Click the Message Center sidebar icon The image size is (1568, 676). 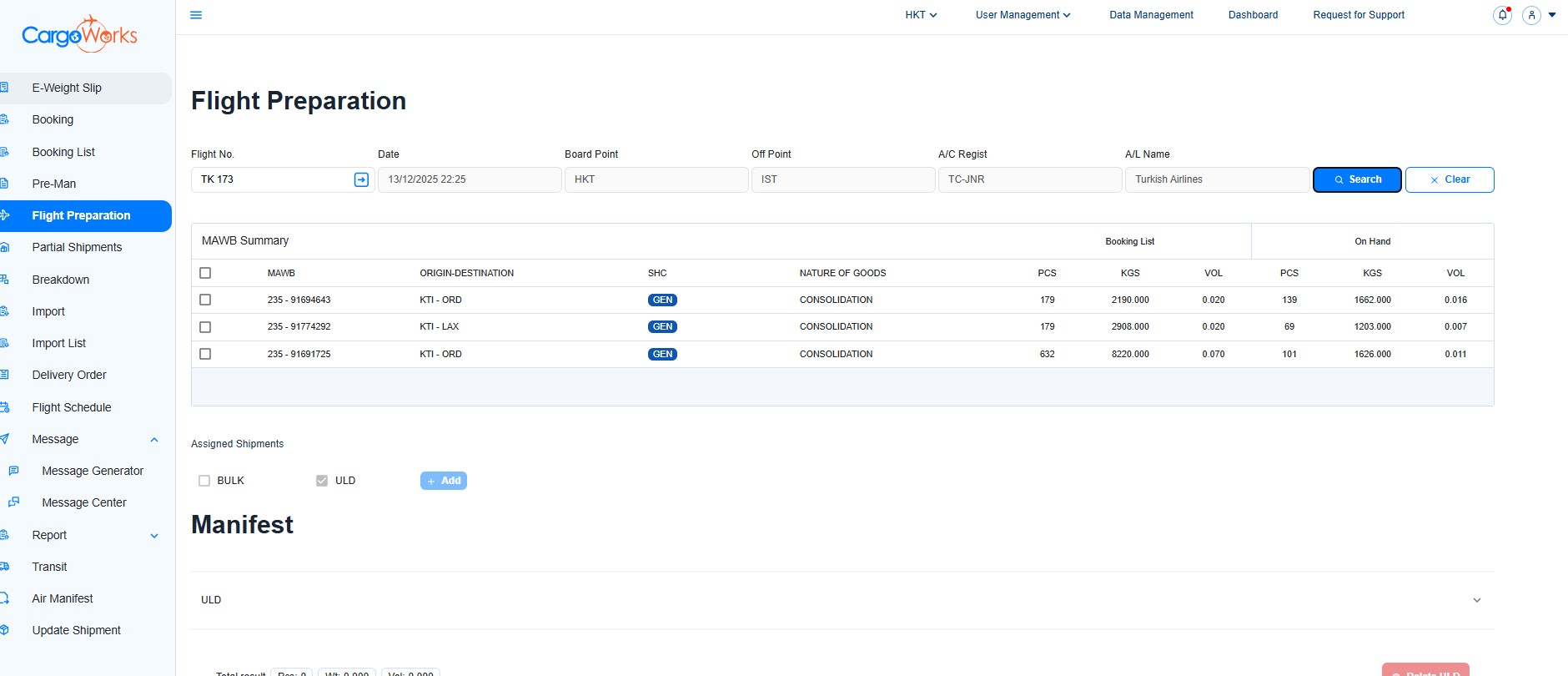[13, 502]
